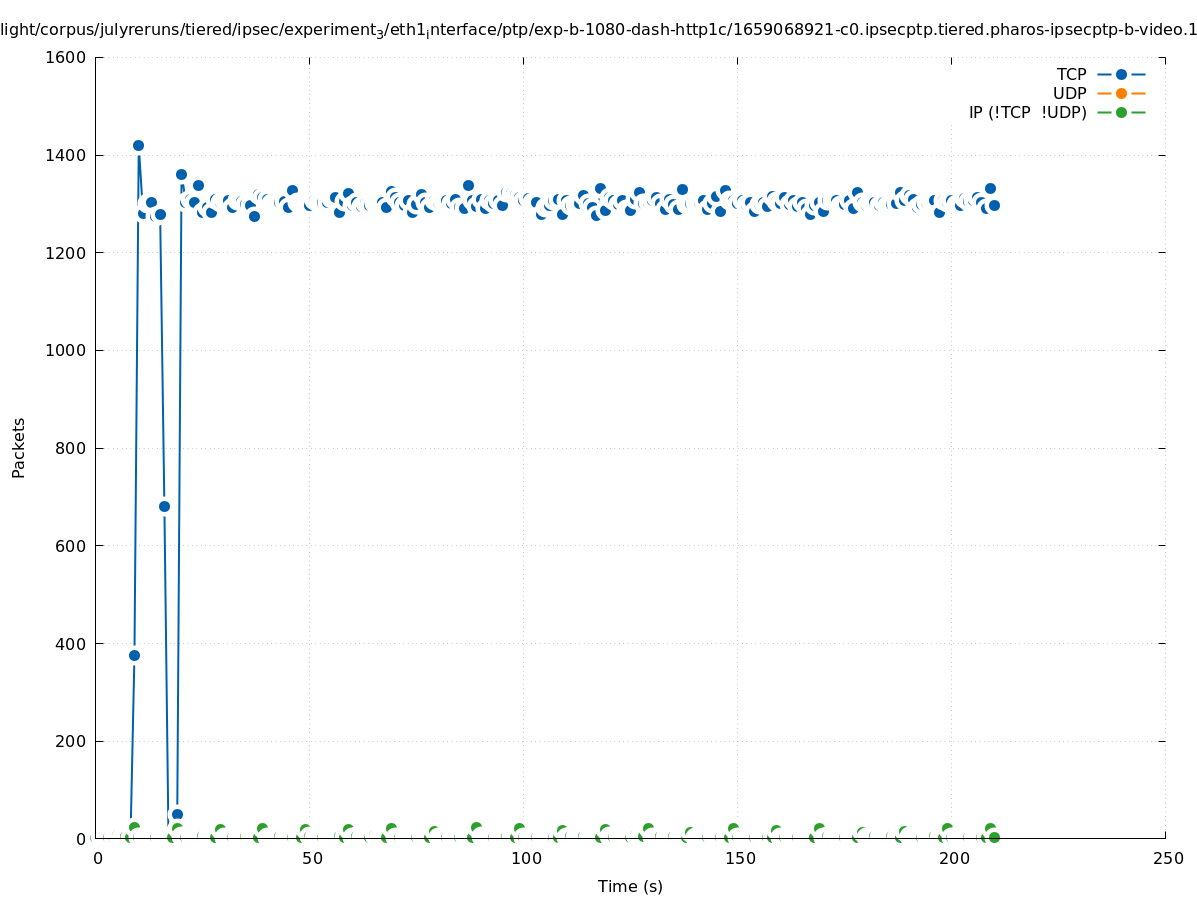The width and height of the screenshot is (1197, 900).
Task: Click the Packets y-axis label
Action: [19, 448]
